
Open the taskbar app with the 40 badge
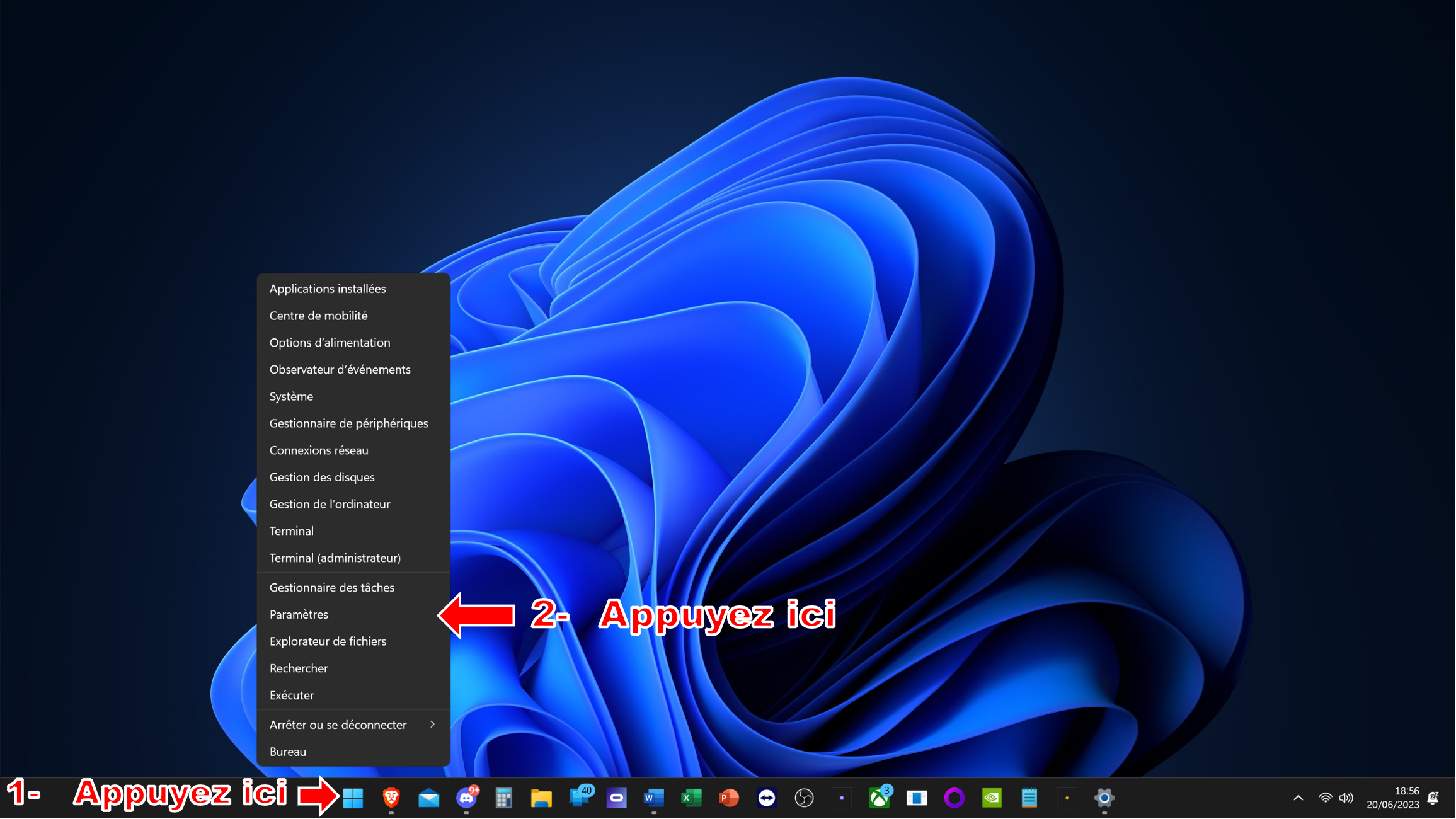pyautogui.click(x=580, y=797)
